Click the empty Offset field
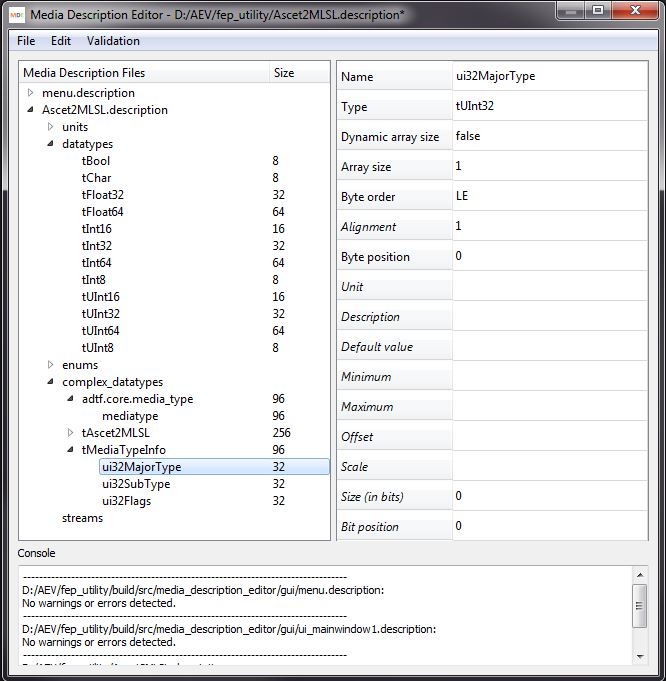Viewport: 666px width, 681px height. tap(550, 436)
